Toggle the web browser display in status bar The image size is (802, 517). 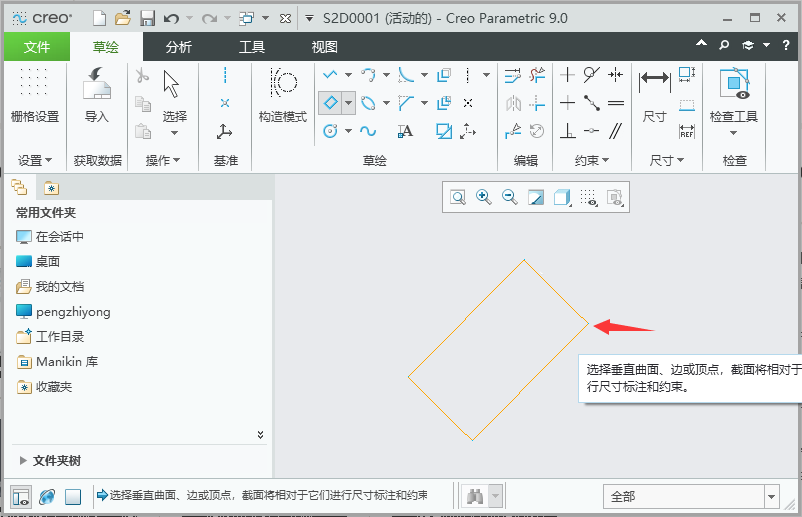coord(47,497)
